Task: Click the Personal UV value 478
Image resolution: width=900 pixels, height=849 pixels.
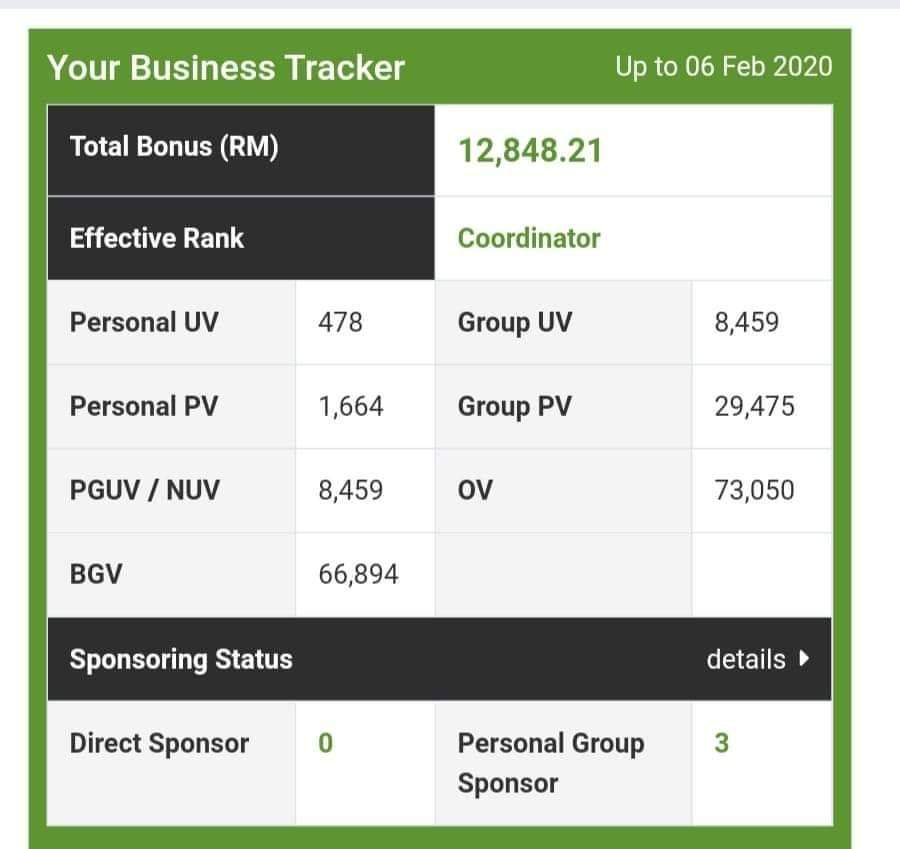Action: click(340, 323)
